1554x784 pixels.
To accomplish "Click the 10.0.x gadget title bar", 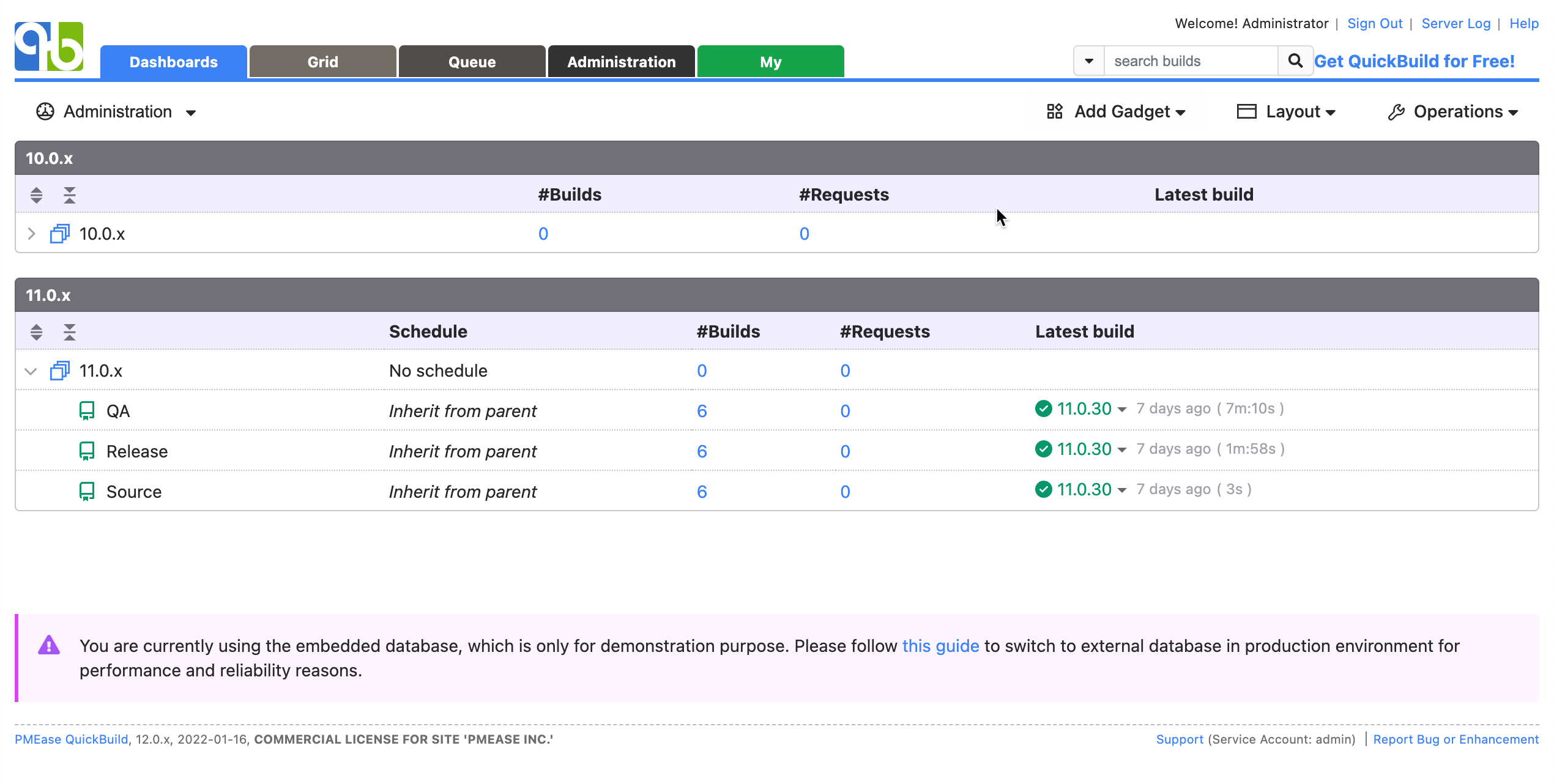I will point(777,158).
